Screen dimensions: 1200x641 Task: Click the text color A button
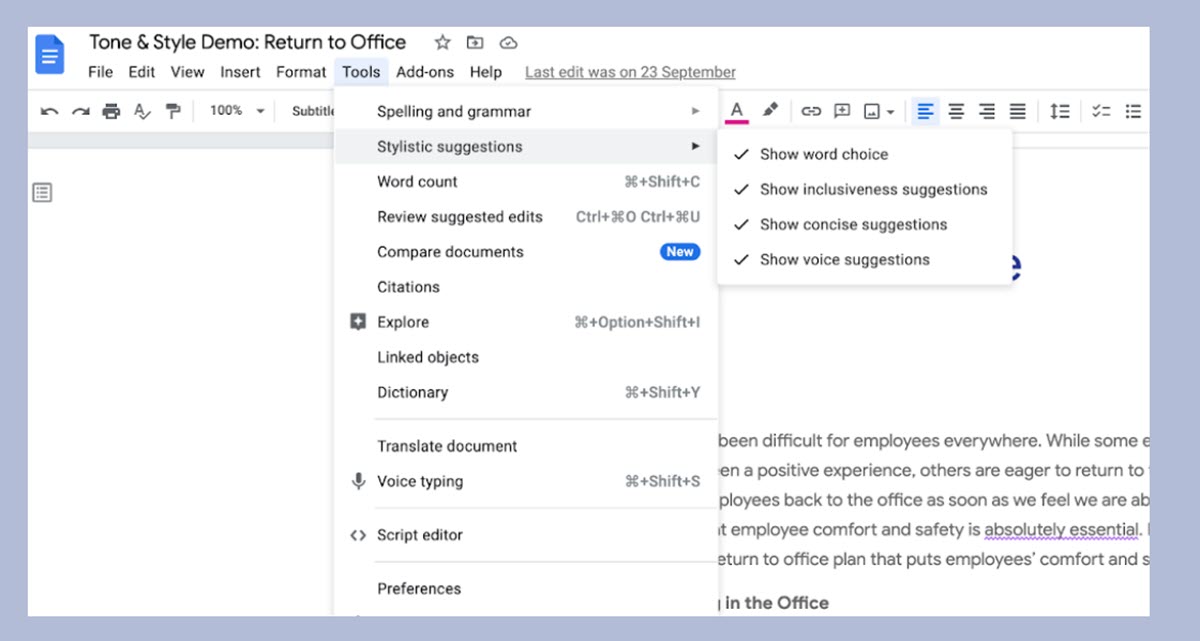[x=737, y=111]
